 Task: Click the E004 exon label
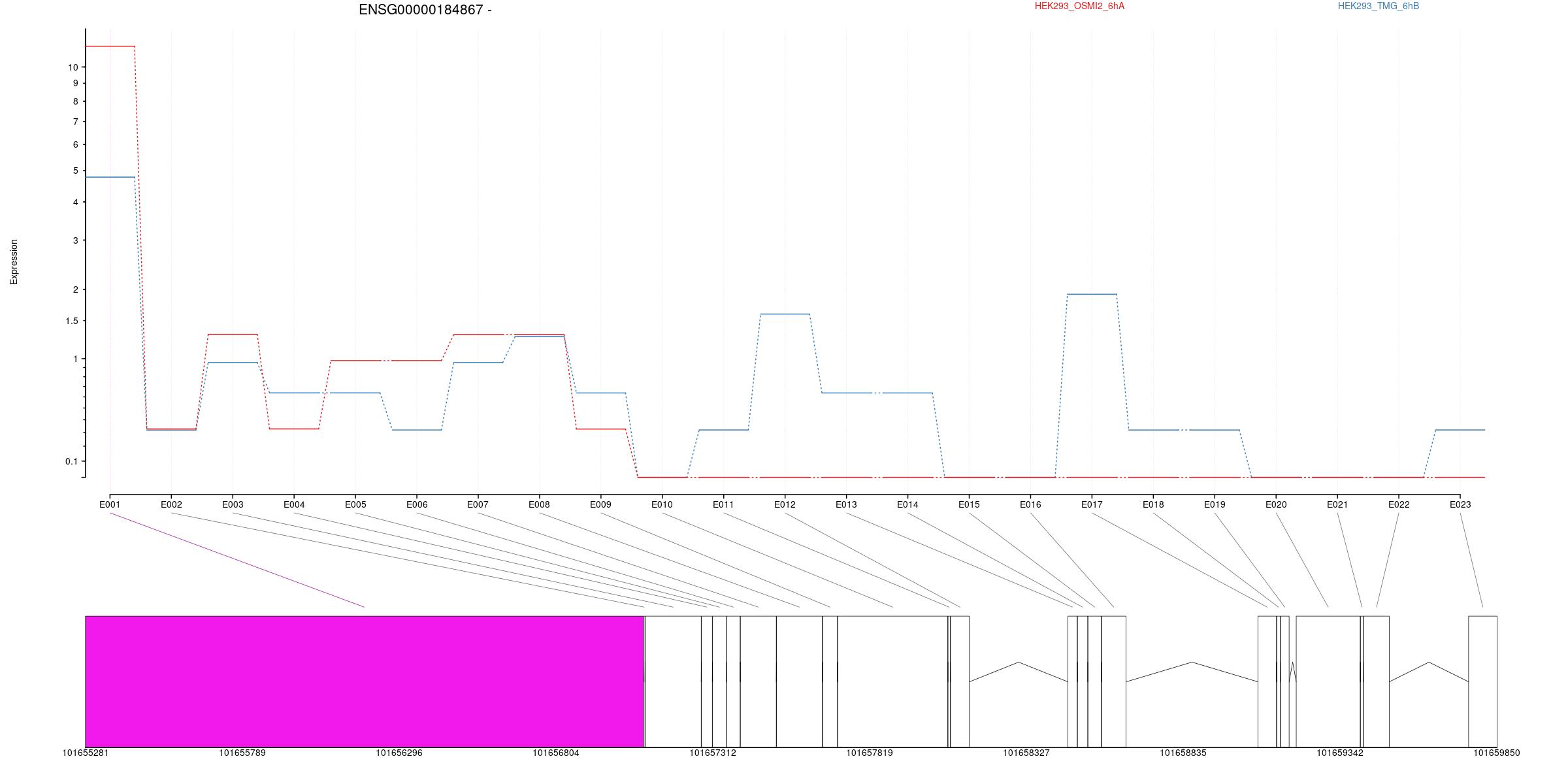tap(294, 504)
